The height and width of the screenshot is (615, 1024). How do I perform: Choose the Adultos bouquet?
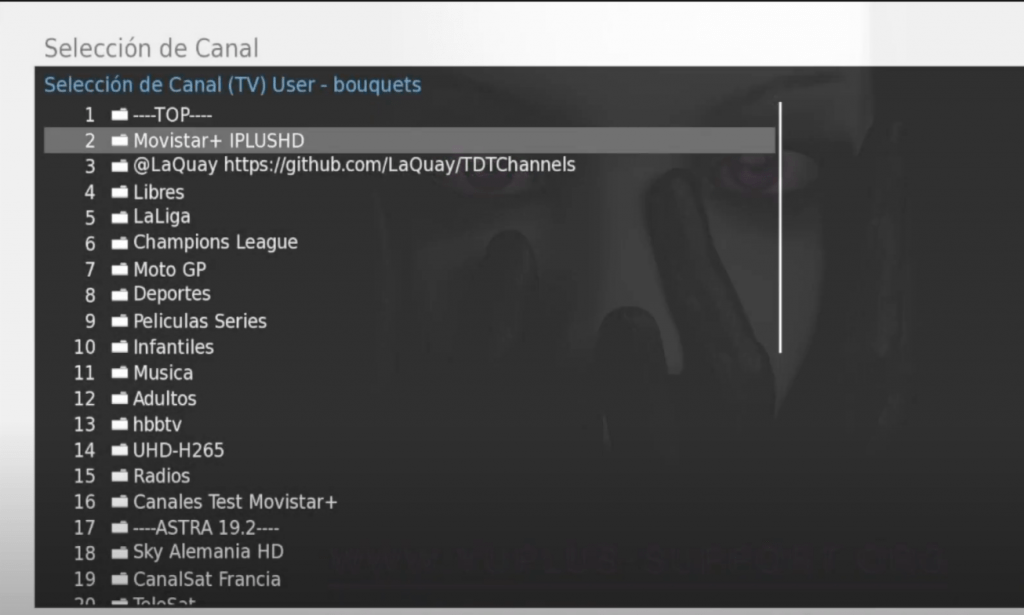point(409,398)
